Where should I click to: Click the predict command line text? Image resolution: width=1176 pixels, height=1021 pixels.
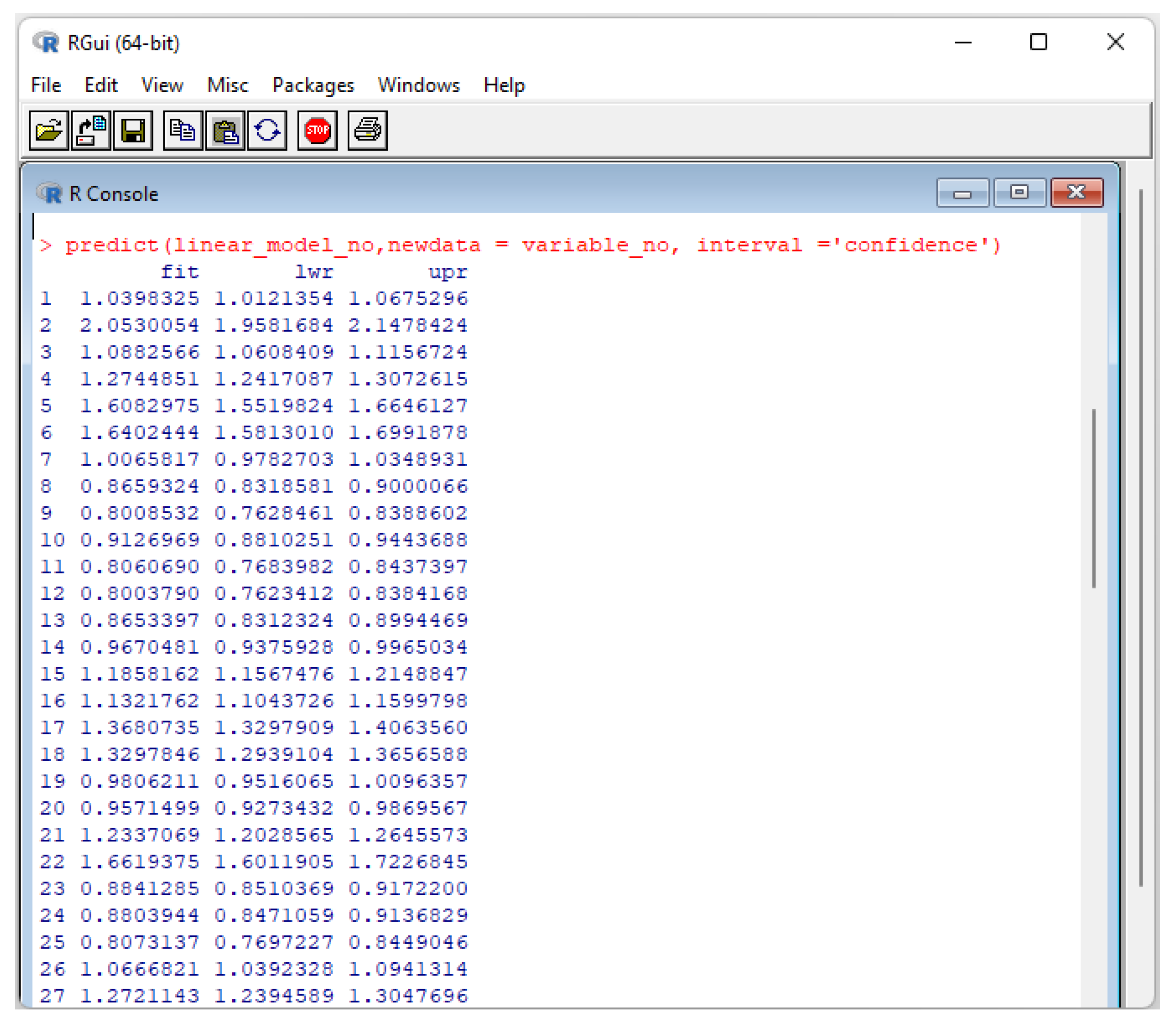point(521,246)
